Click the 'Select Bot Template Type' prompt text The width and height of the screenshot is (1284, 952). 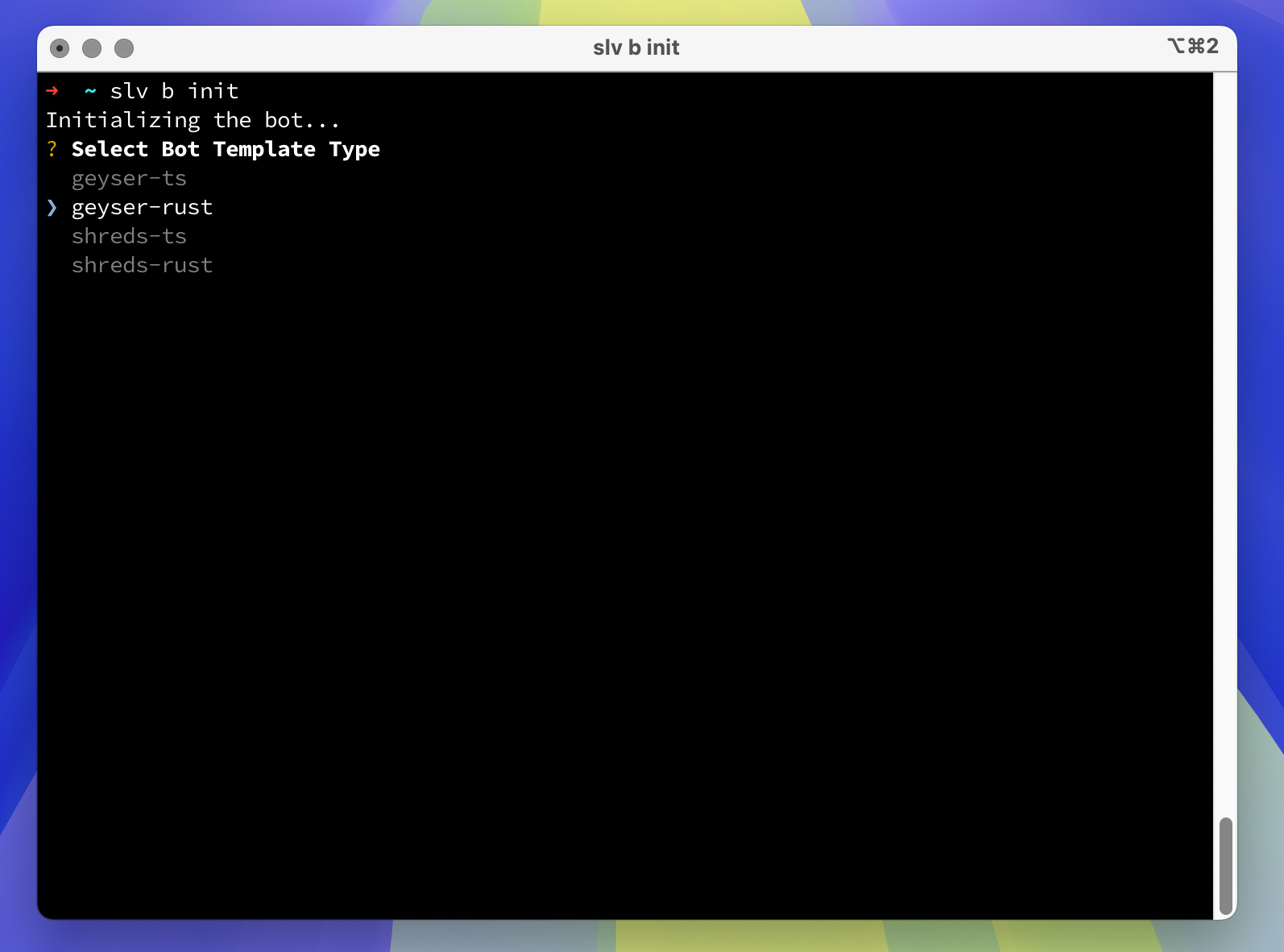coord(226,150)
